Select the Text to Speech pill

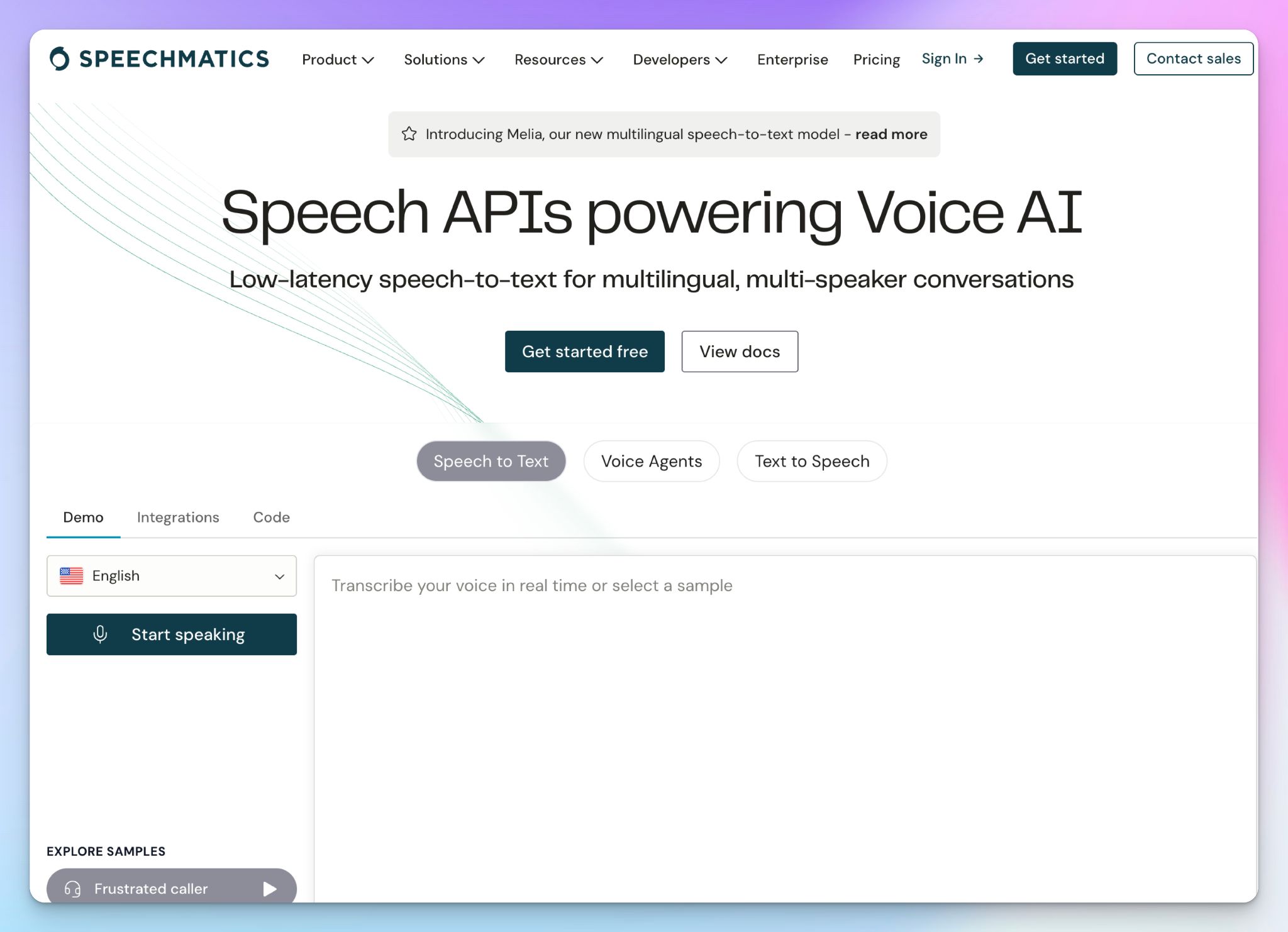pos(812,461)
